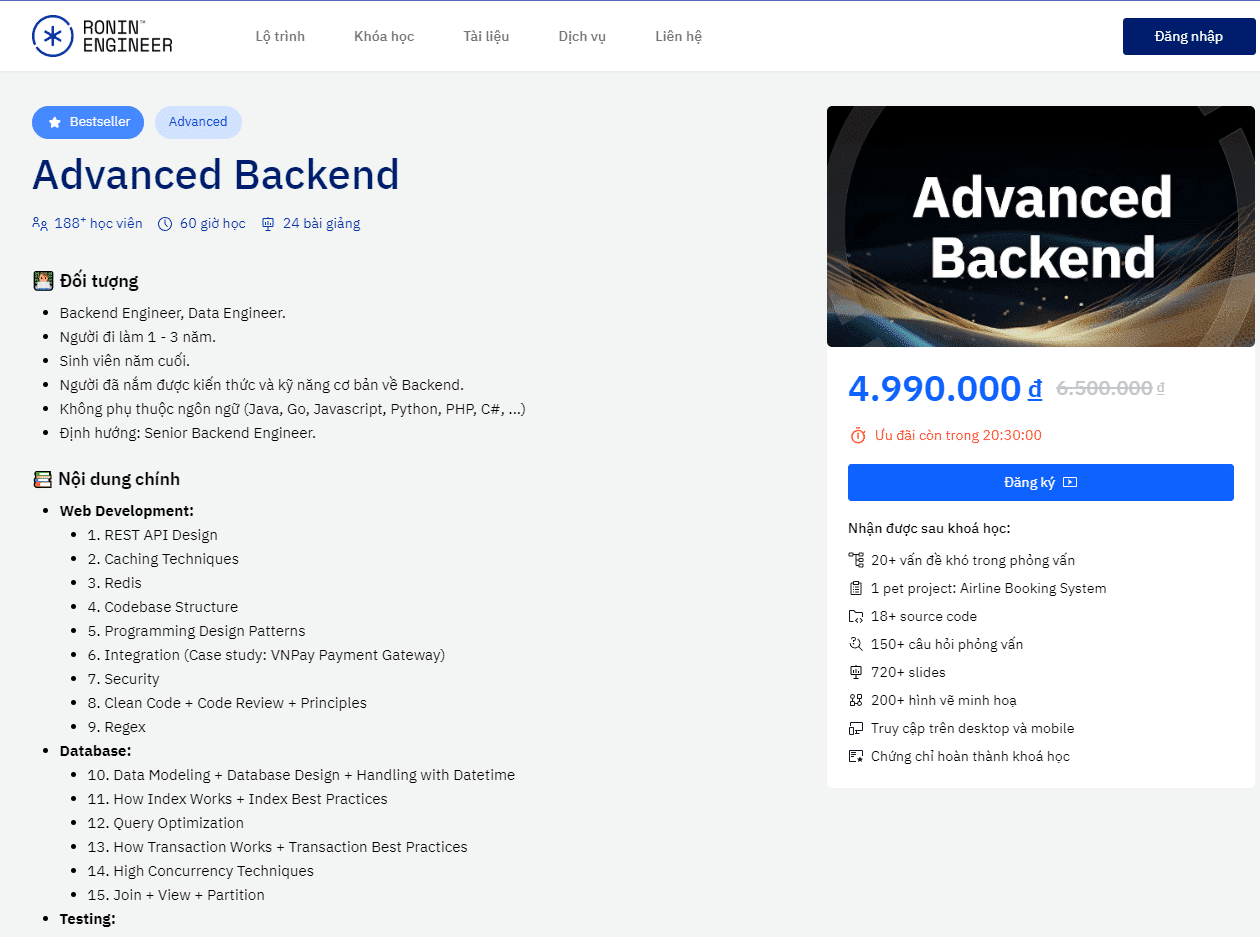Click 'Backend Engineer, Data Engineer.' list item
The image size is (1260, 937).
[x=172, y=313]
